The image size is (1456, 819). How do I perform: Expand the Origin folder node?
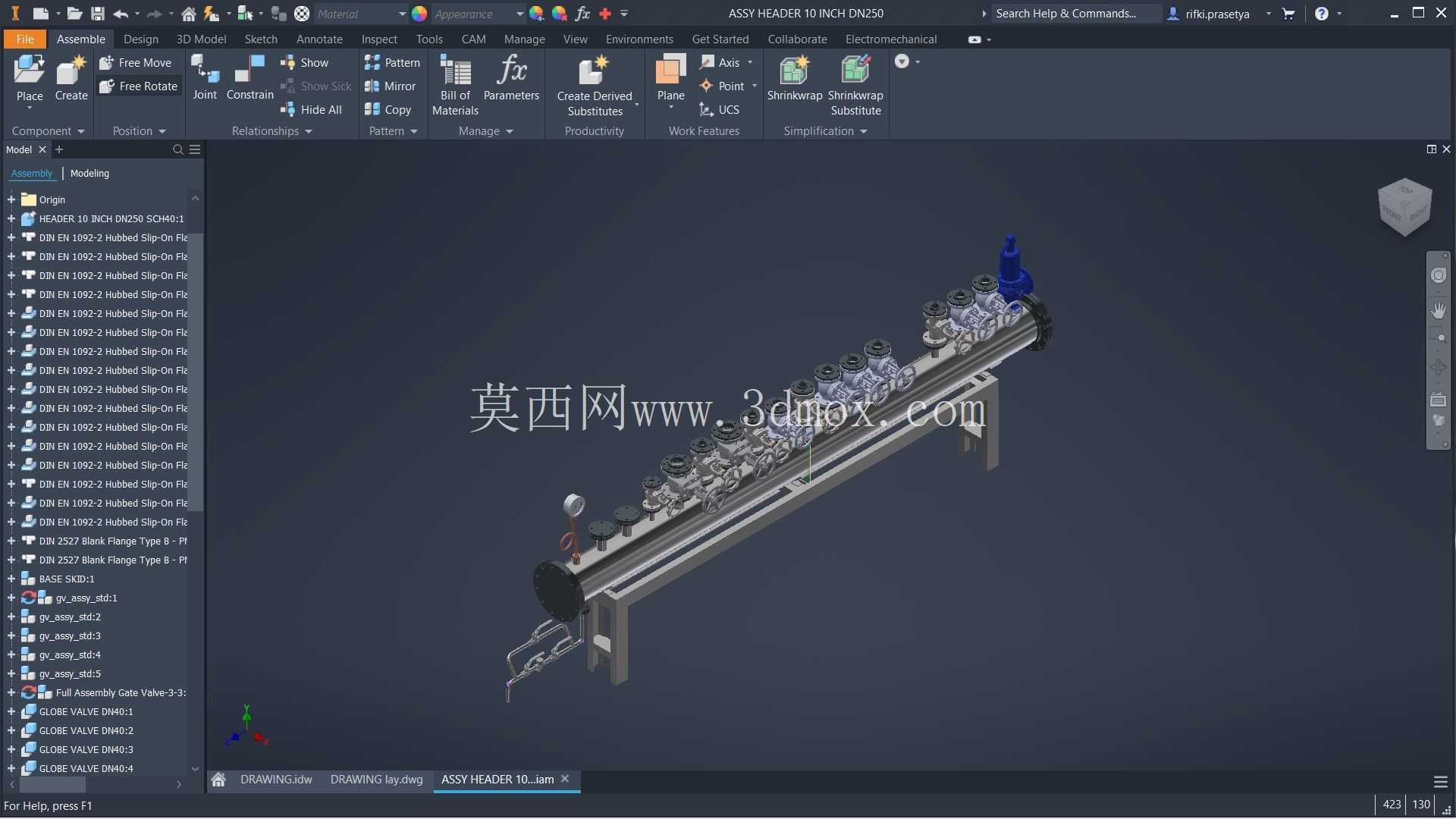[11, 200]
